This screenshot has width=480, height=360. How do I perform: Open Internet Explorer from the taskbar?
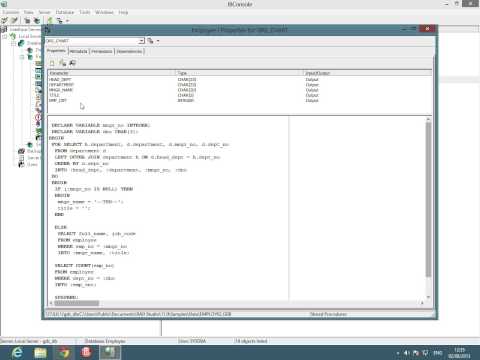tap(17, 352)
